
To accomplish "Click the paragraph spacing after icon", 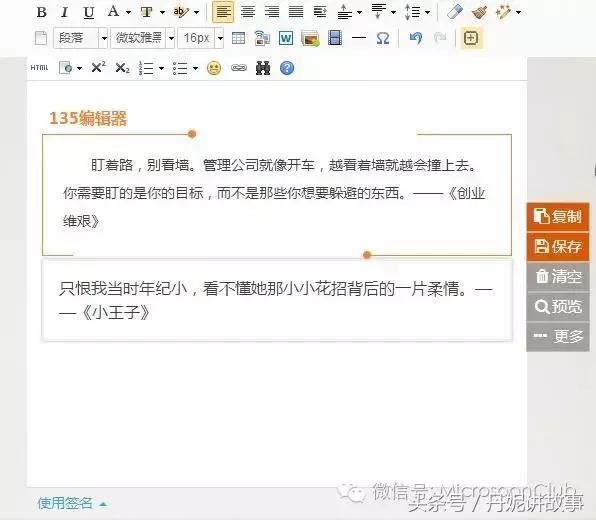I will [x=379, y=12].
